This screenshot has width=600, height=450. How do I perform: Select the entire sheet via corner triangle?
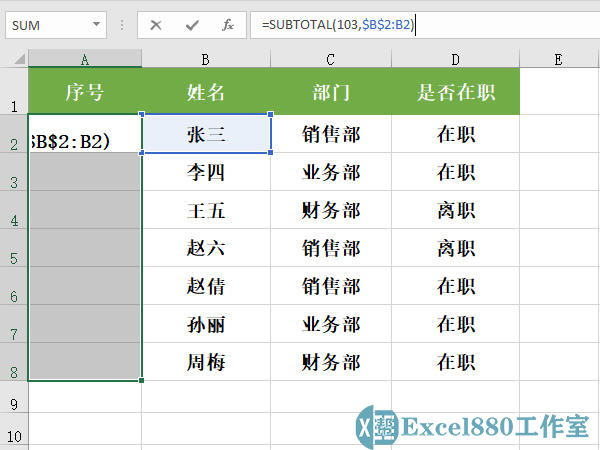[x=14, y=59]
